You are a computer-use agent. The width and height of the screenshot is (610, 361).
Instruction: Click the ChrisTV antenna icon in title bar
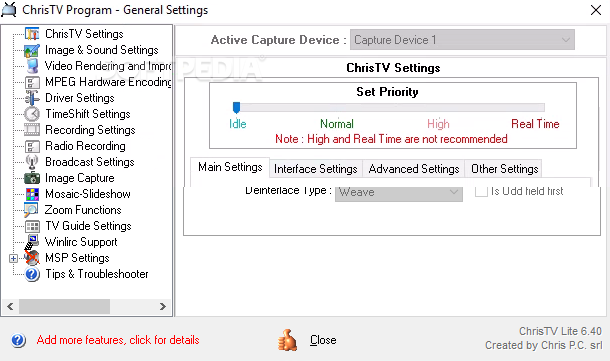9,10
